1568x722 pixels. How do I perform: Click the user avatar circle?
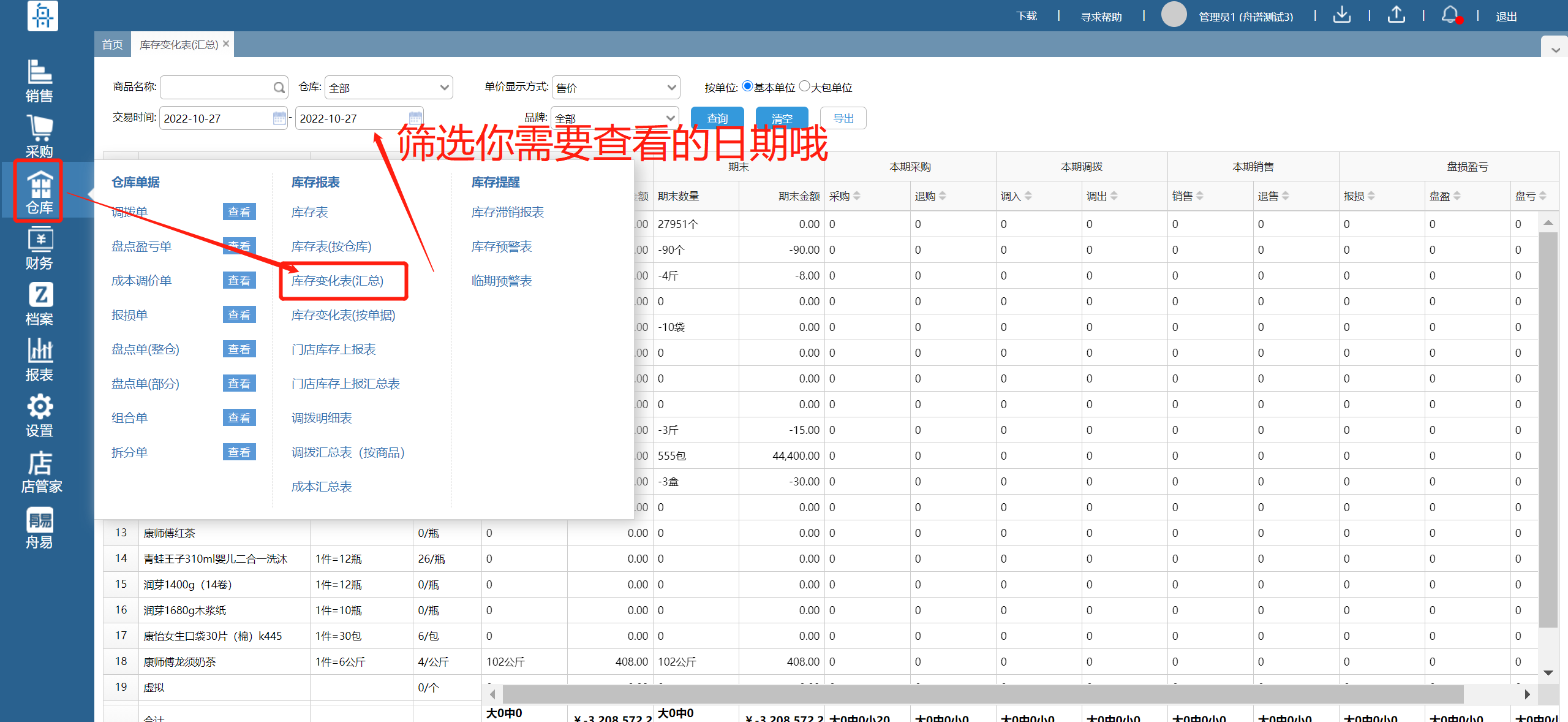coord(1174,15)
